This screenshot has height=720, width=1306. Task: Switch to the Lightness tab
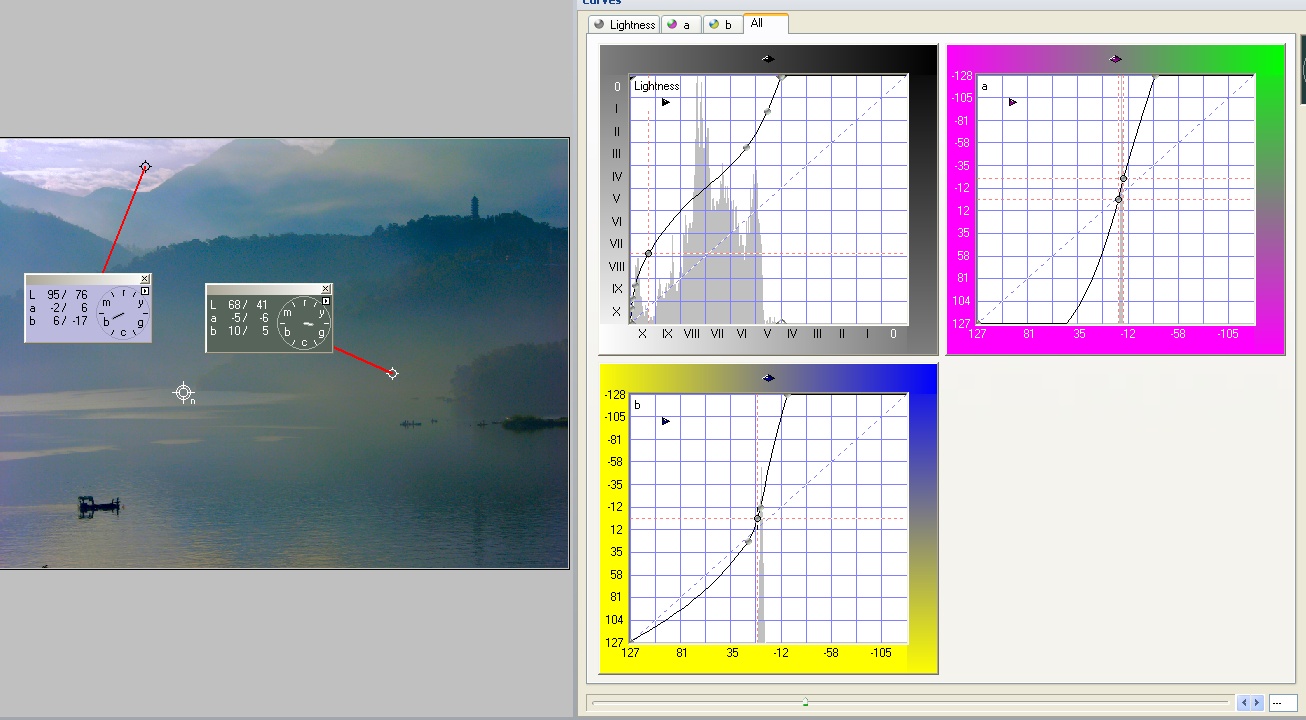624,24
